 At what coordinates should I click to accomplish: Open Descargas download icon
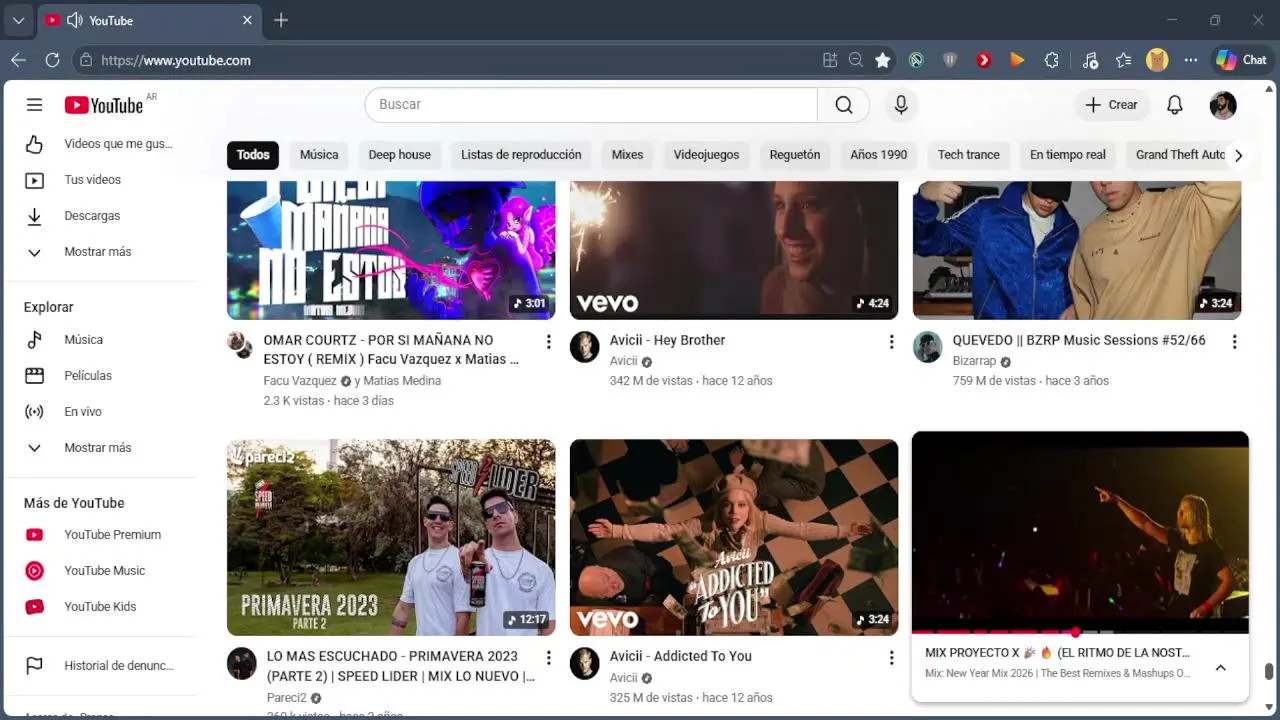pos(34,216)
